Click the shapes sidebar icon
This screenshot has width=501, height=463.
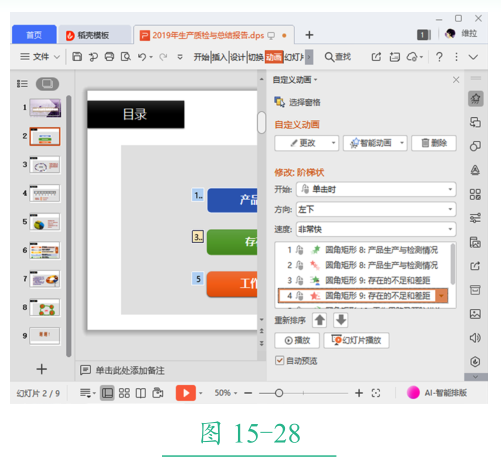(x=475, y=146)
